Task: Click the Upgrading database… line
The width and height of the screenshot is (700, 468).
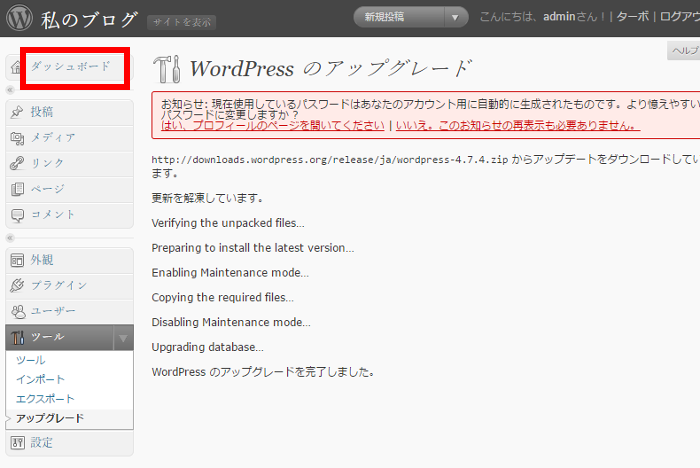Action: point(208,347)
